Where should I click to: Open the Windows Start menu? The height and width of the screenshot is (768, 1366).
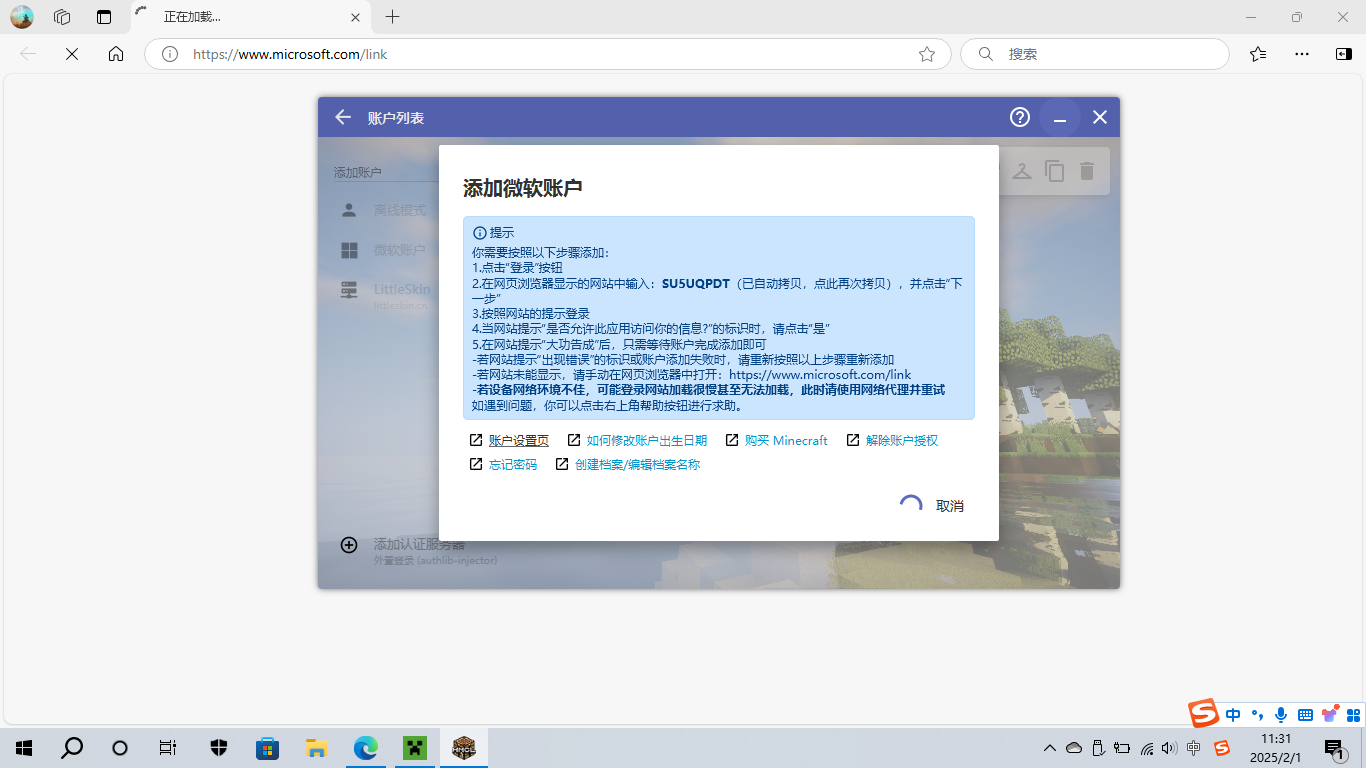point(24,748)
